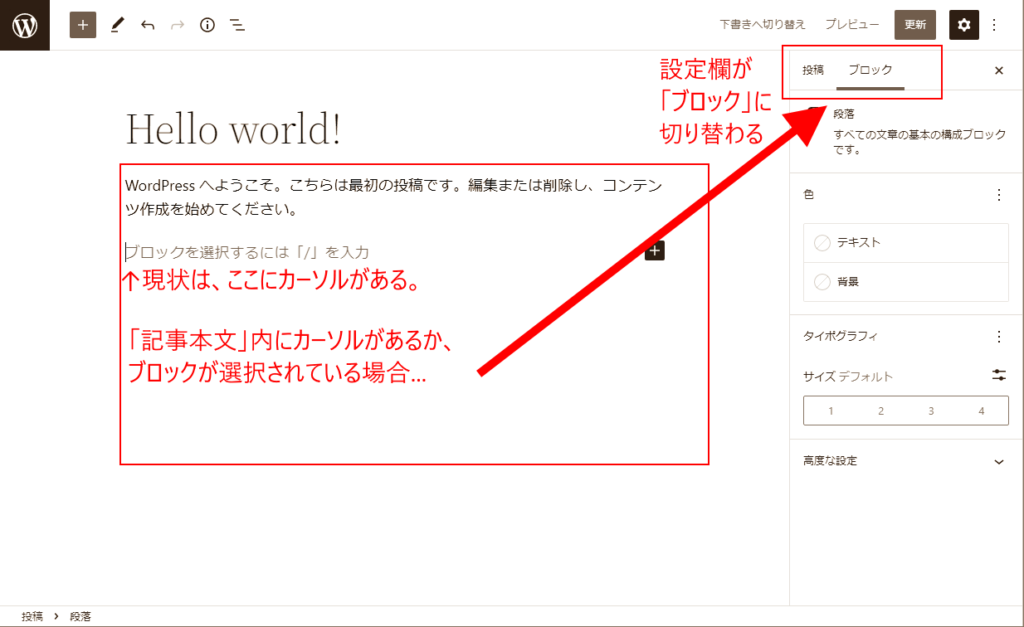Click the 更新 button
Image resolution: width=1024 pixels, height=627 pixels.
coord(915,25)
